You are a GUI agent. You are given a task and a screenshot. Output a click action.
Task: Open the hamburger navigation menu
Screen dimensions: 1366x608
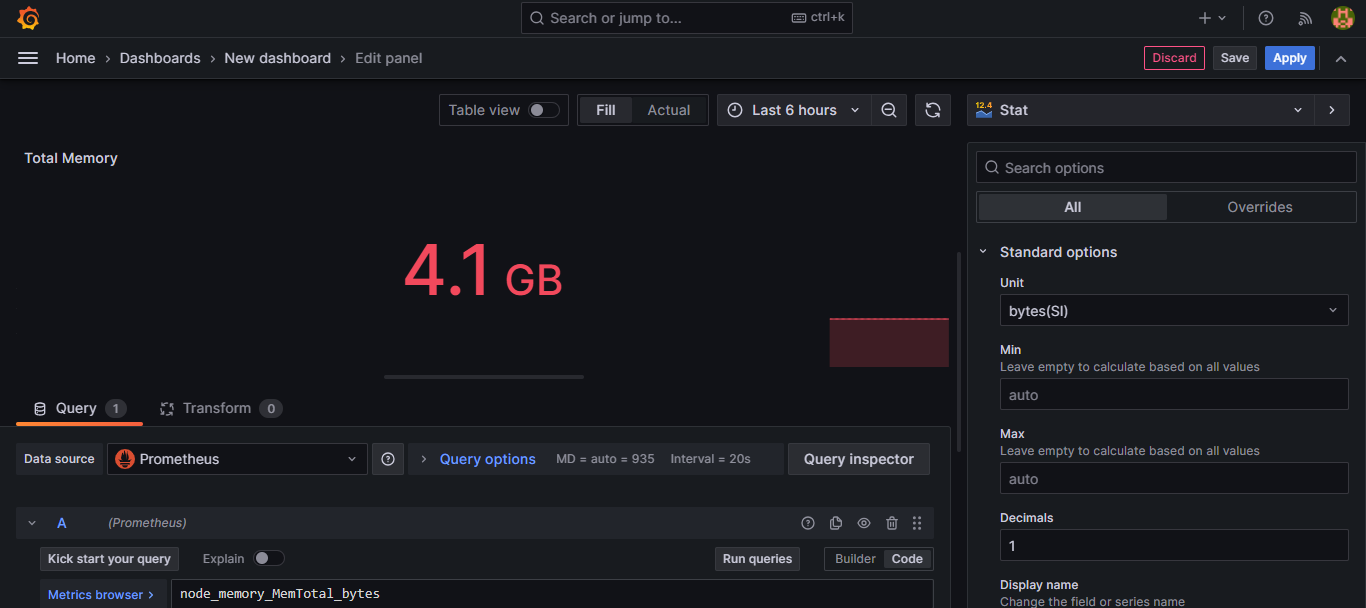point(28,58)
